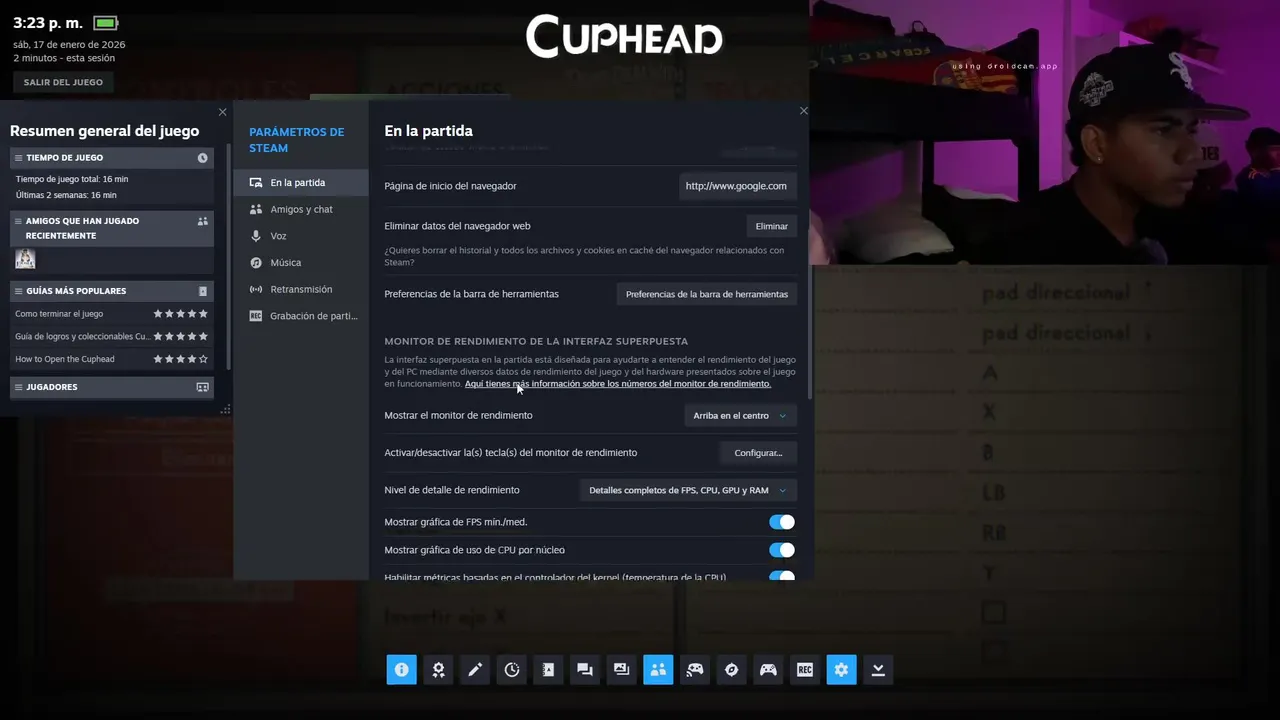This screenshot has width=1280, height=720.
Task: Toggle the settings gear icon in toolbar
Action: (841, 670)
